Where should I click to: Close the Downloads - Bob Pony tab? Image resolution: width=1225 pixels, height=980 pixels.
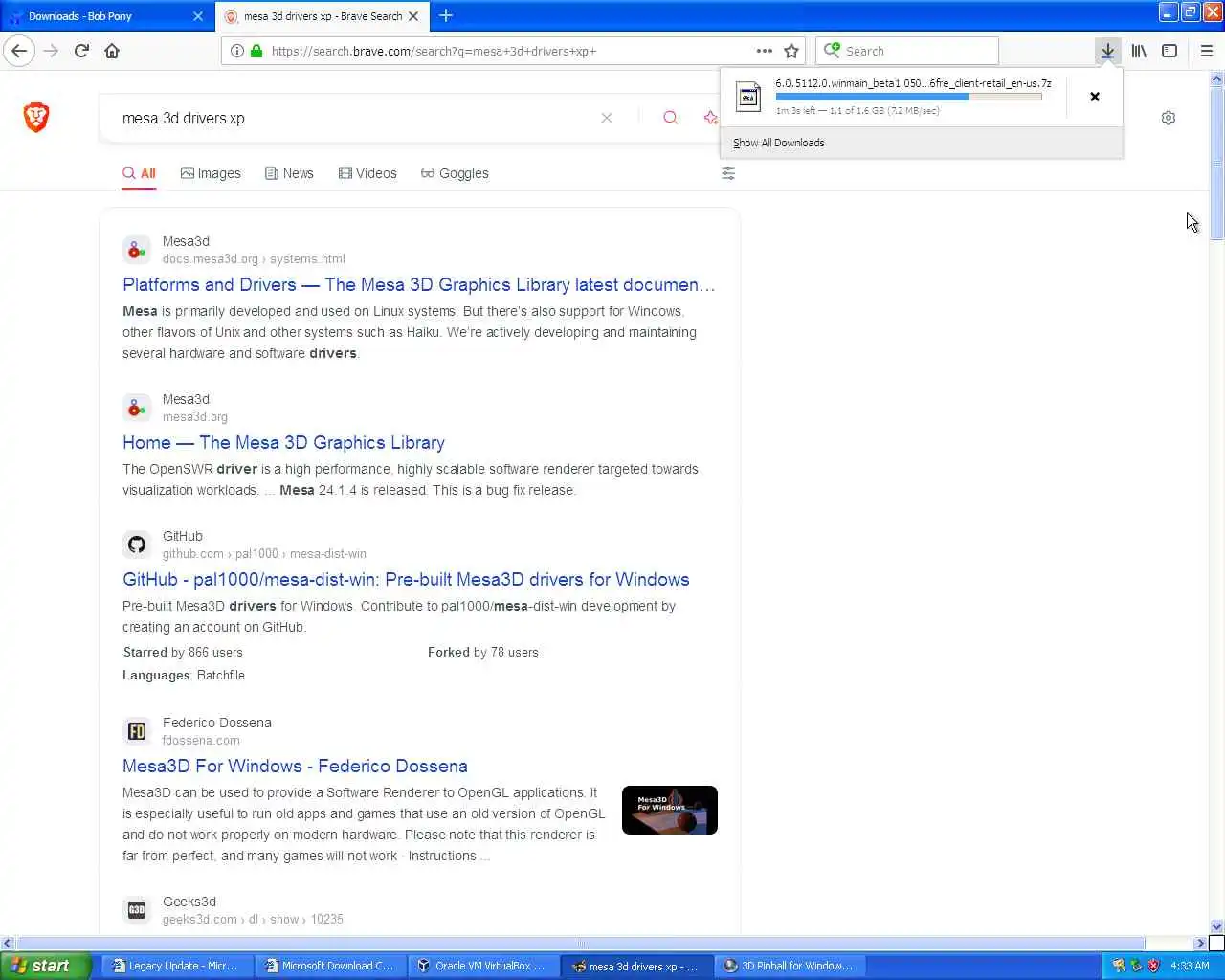(x=198, y=16)
